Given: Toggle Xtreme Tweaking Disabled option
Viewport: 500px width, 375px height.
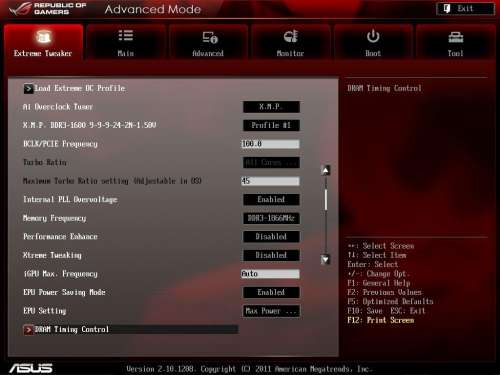Looking at the screenshot, I should coord(271,255).
